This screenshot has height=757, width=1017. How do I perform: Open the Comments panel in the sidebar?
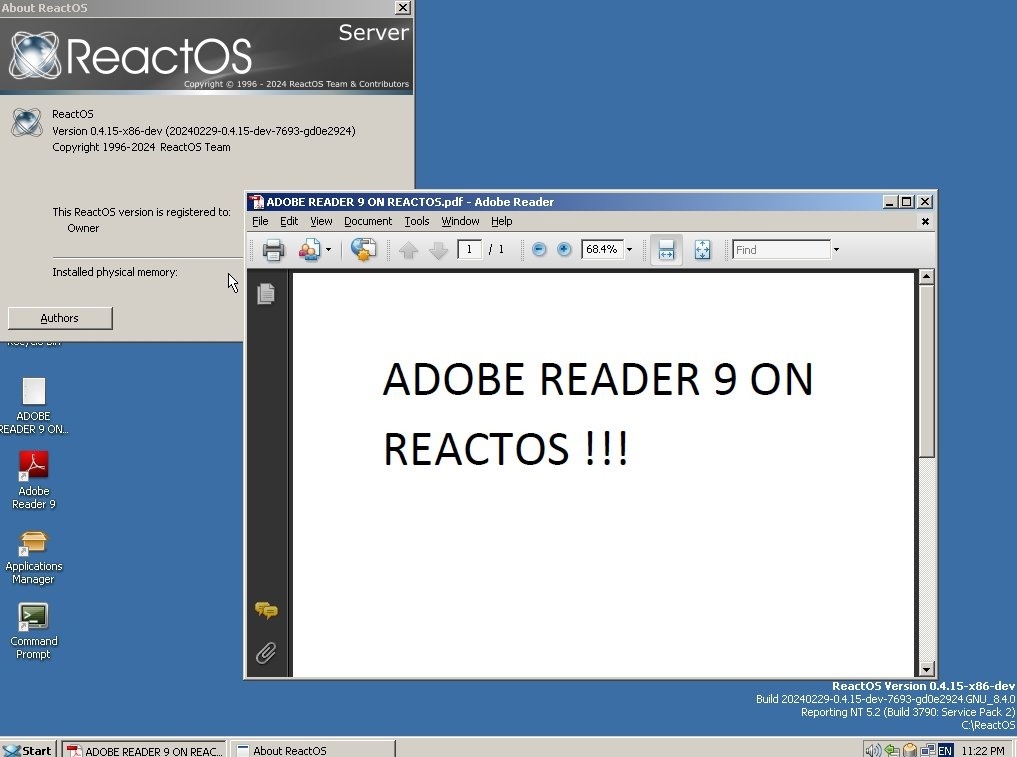266,611
